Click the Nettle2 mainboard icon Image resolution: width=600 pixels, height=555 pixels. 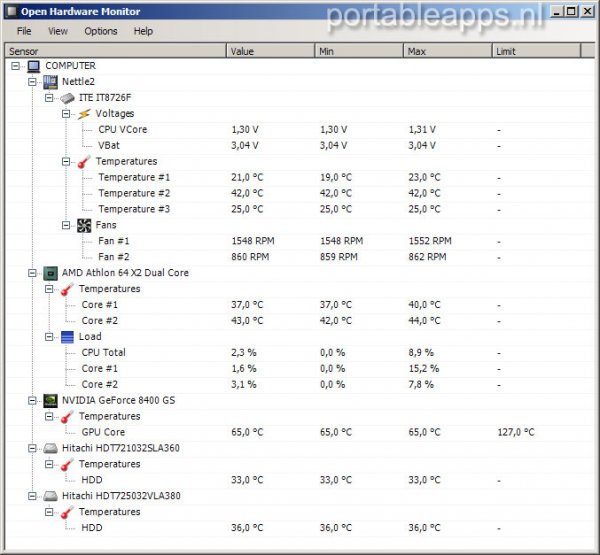pos(51,82)
